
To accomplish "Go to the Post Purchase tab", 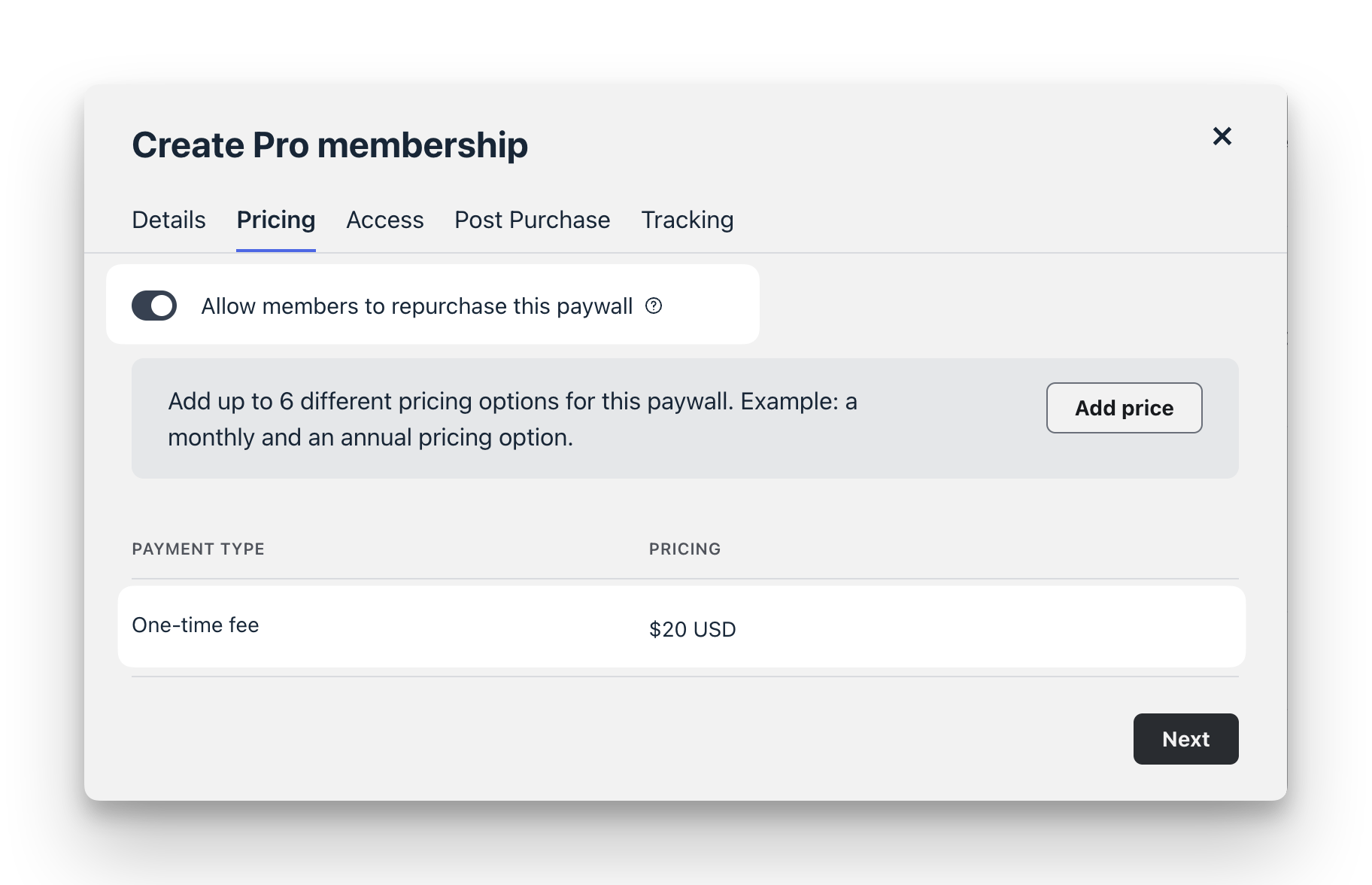I will point(532,220).
